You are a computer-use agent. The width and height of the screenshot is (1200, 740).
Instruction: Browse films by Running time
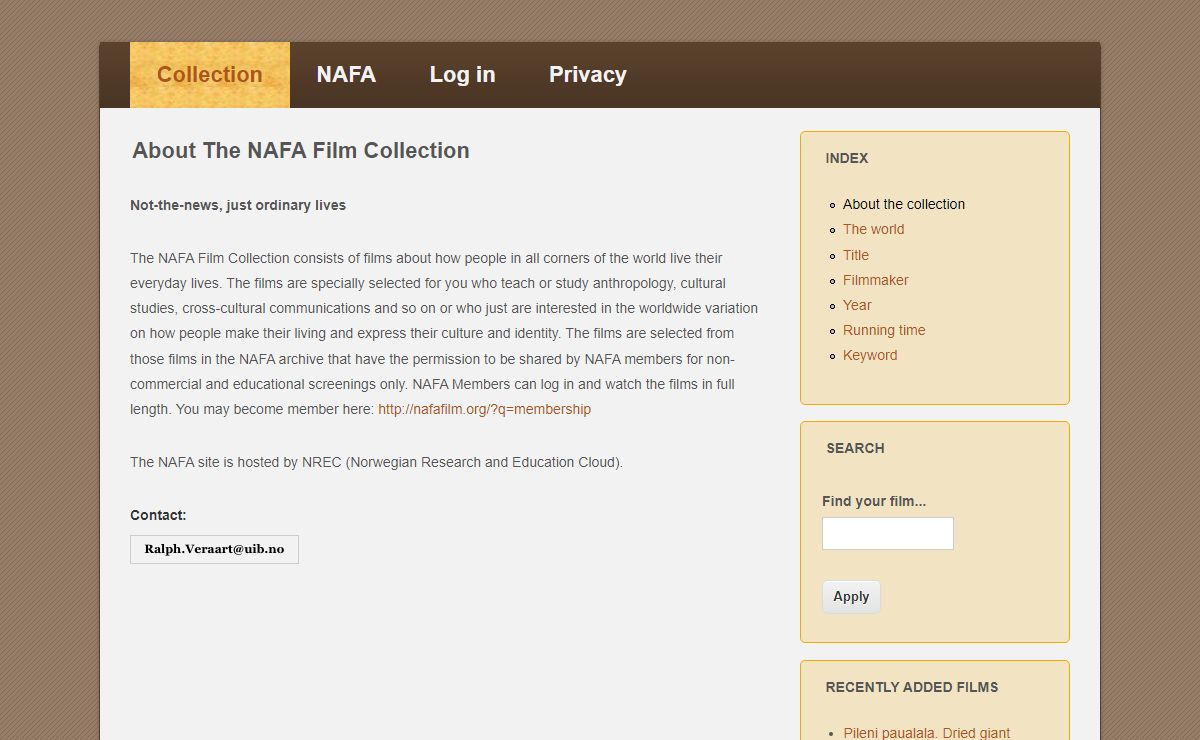pos(884,330)
